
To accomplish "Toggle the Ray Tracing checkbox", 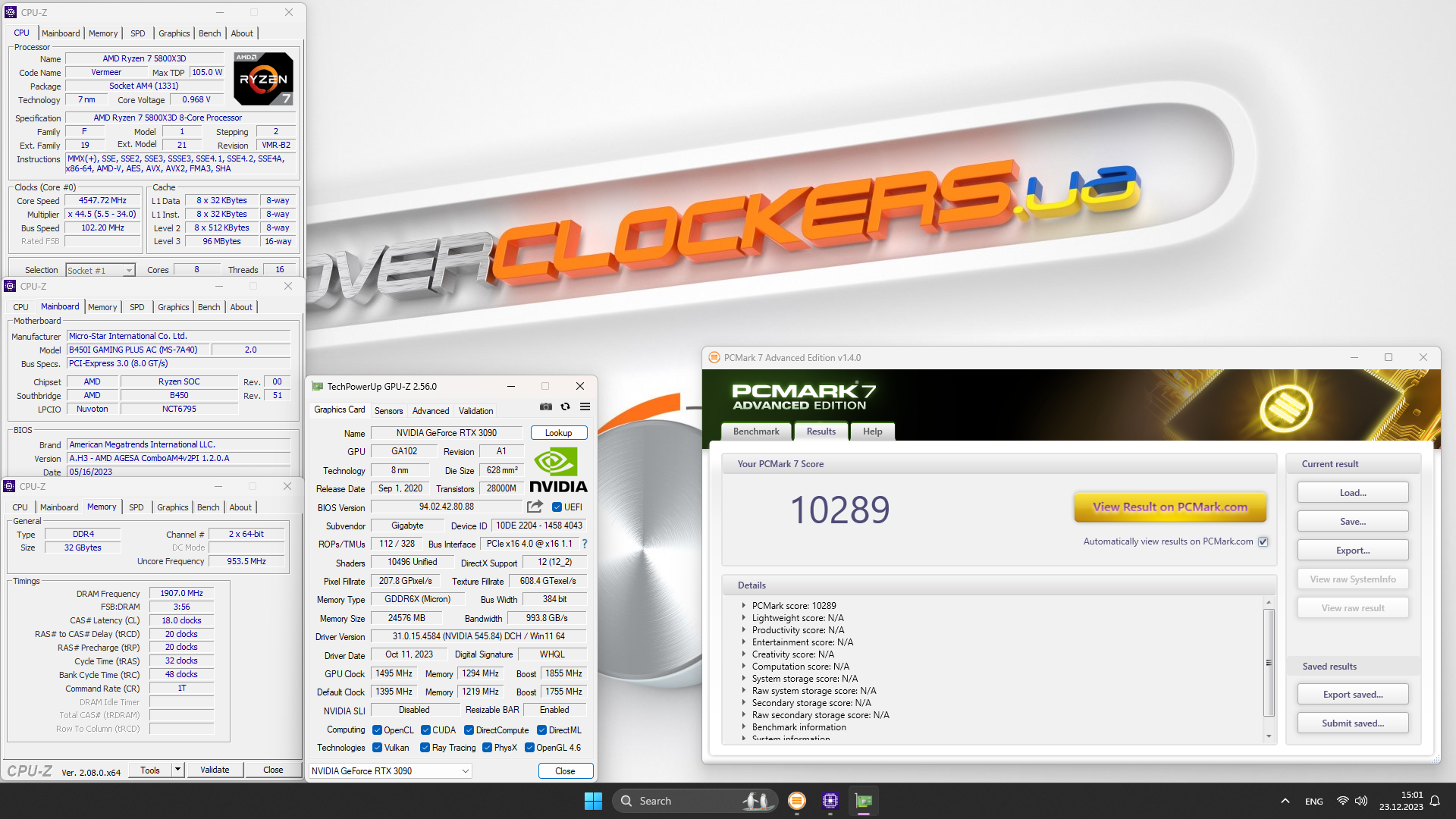I will (425, 748).
